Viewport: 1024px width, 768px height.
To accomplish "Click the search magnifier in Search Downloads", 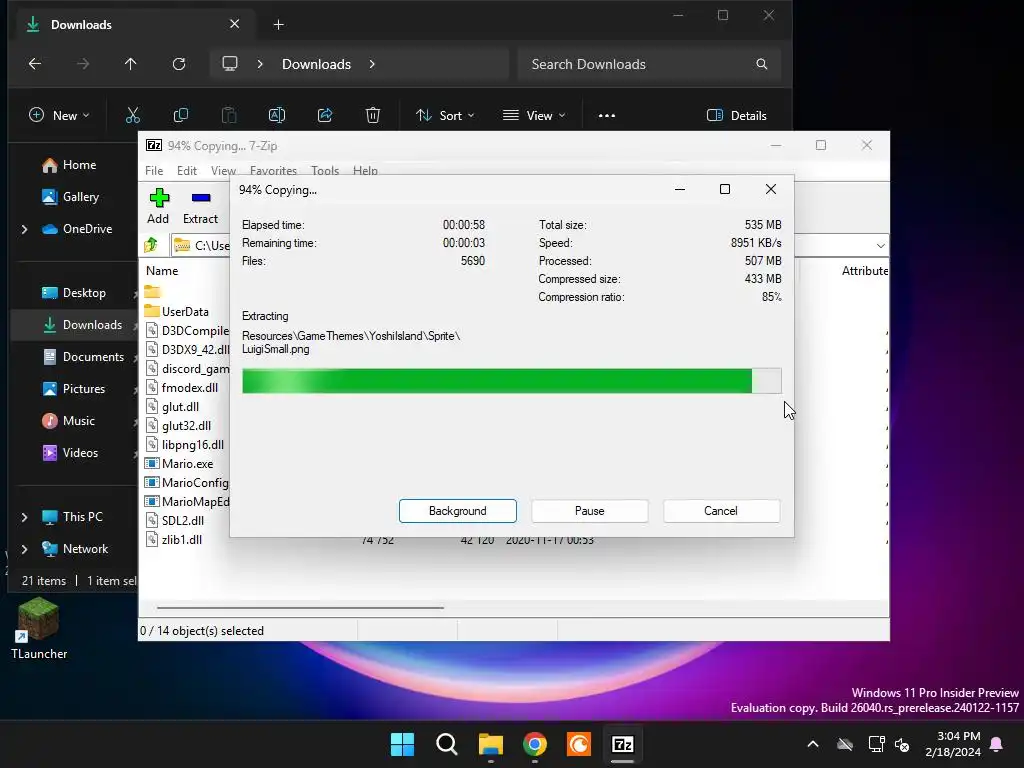I will pos(761,64).
